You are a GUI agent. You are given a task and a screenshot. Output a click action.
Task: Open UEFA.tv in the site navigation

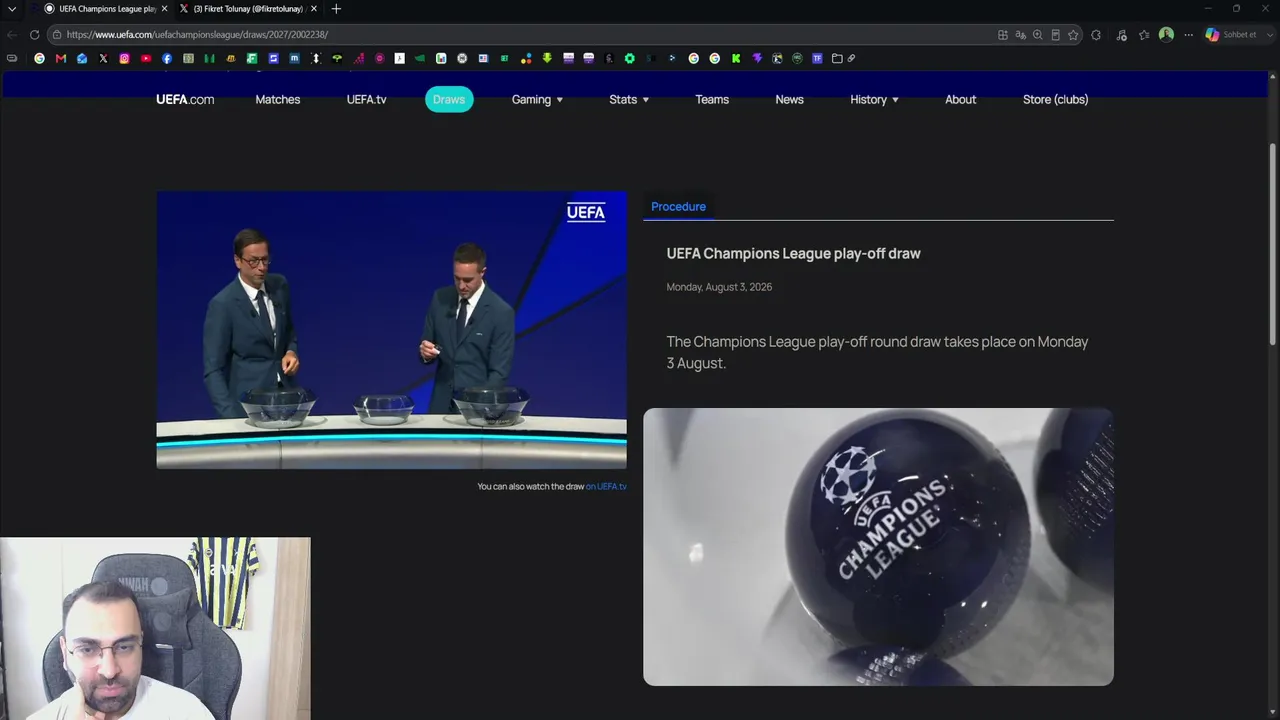tap(366, 99)
